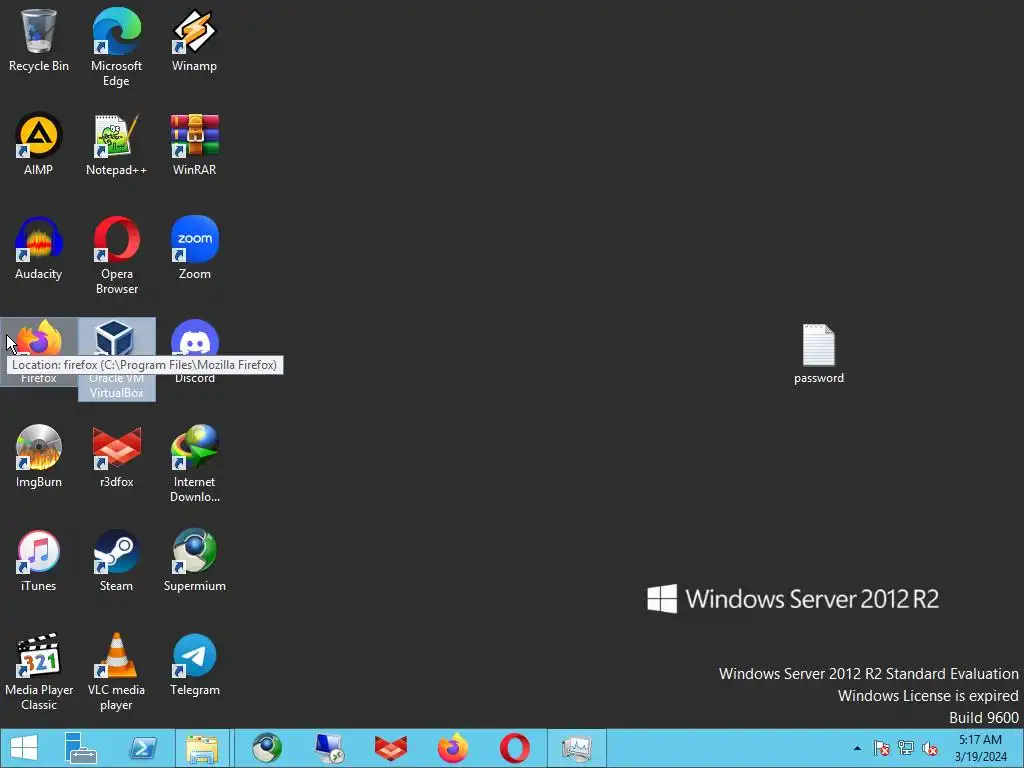The height and width of the screenshot is (768, 1024).
Task: Open the clock showing 5:17 AM
Action: click(x=980, y=748)
